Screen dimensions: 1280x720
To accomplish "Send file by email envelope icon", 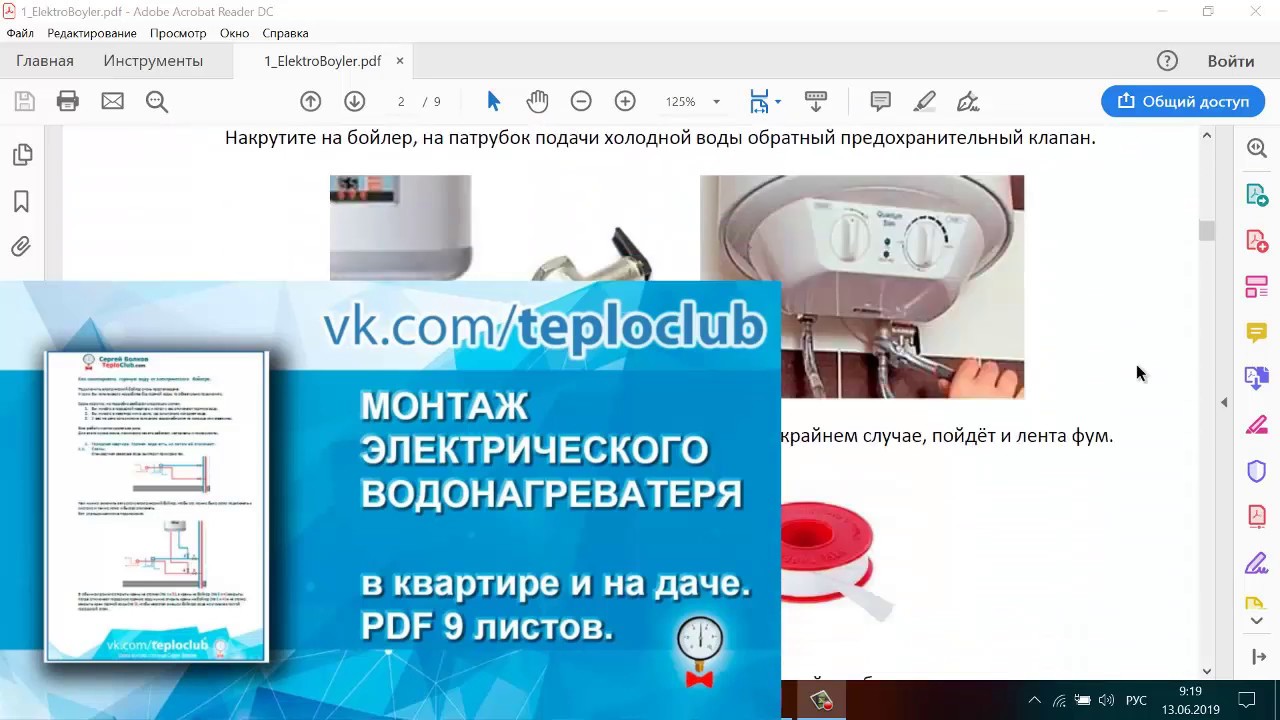I will [x=112, y=101].
